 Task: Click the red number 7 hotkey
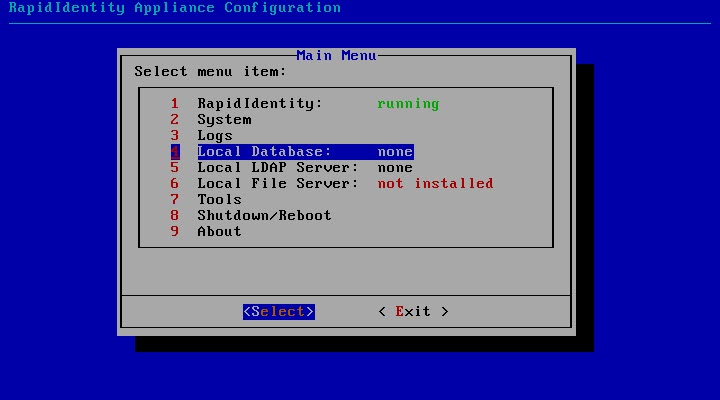174,200
